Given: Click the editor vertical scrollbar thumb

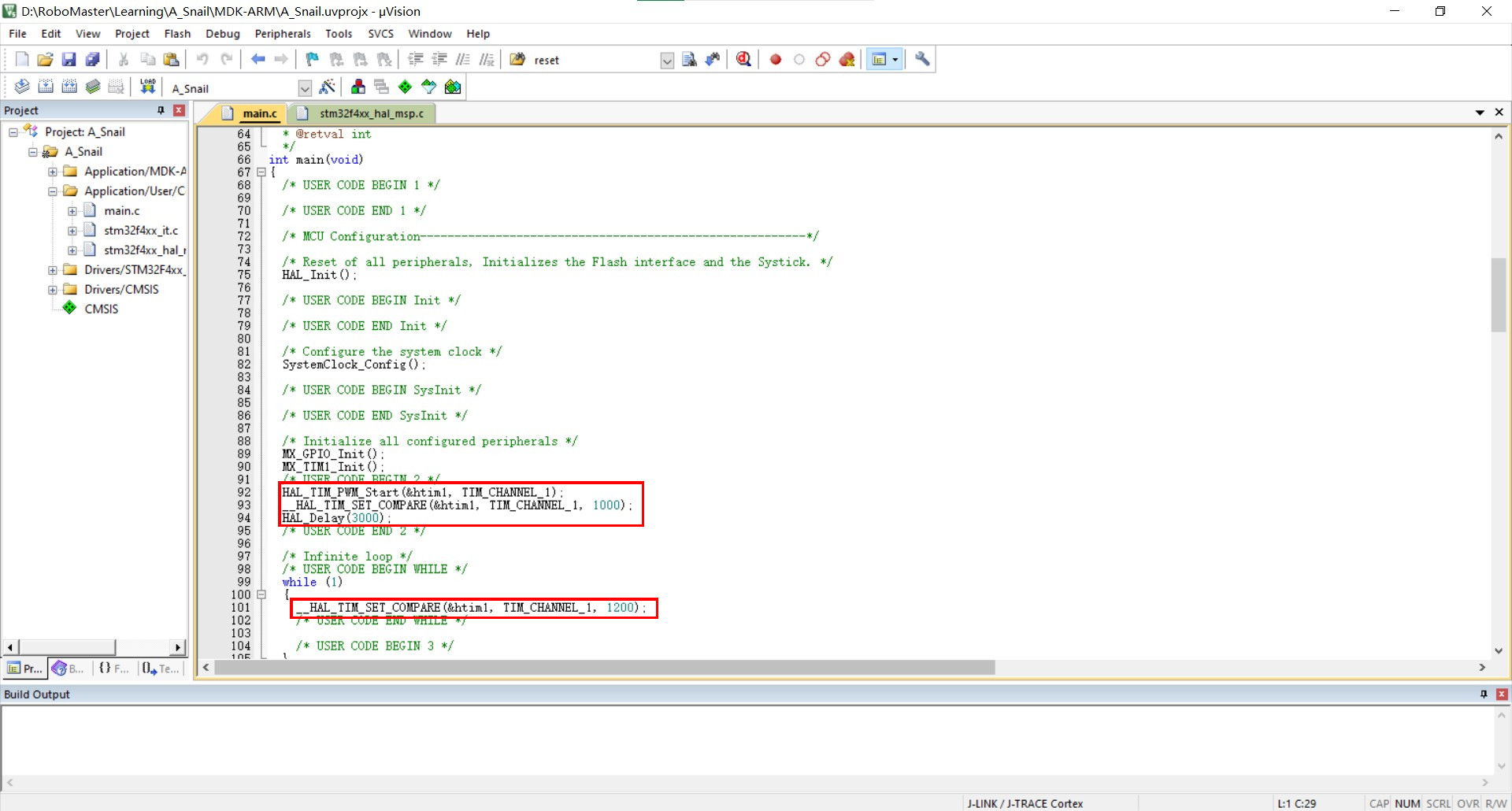Looking at the screenshot, I should (1499, 295).
